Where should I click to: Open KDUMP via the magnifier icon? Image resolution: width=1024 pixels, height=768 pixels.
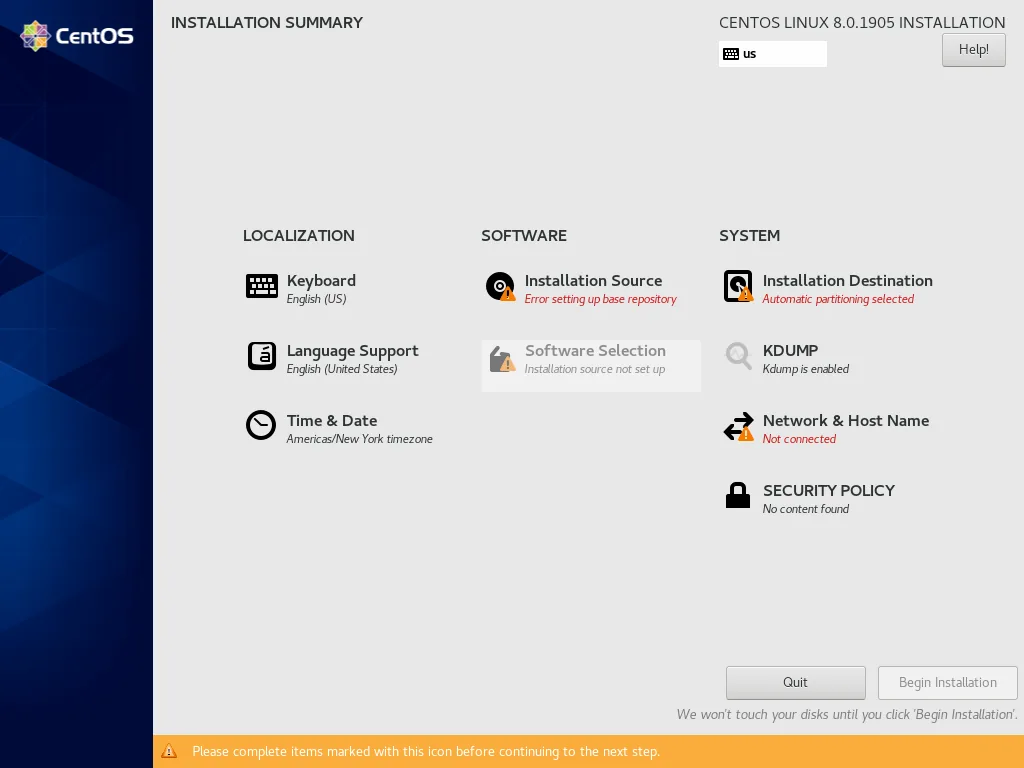[x=738, y=356]
